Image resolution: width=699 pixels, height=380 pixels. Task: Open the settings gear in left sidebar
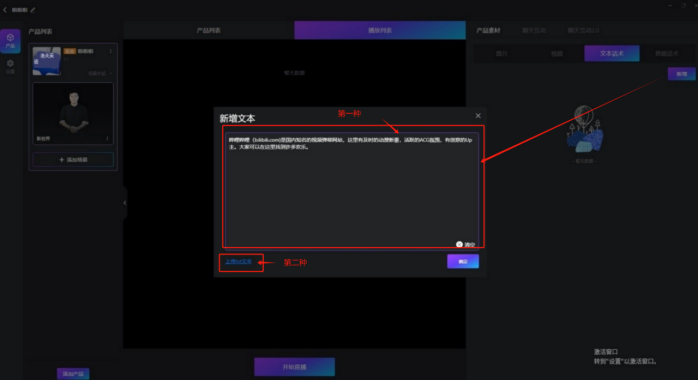click(x=10, y=66)
